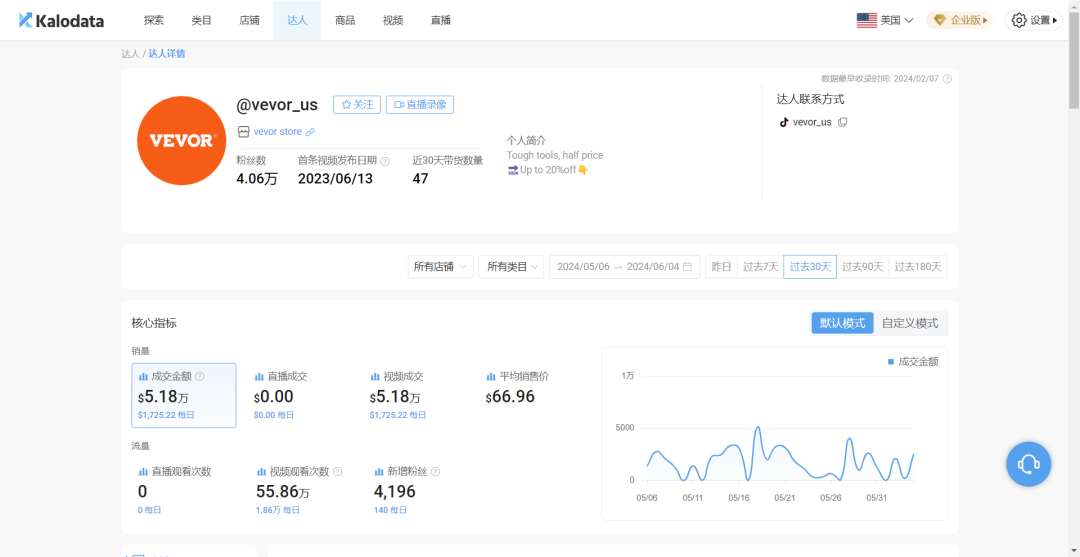
Task: Click the help icon next to 新增粉丝
Action: coord(435,471)
